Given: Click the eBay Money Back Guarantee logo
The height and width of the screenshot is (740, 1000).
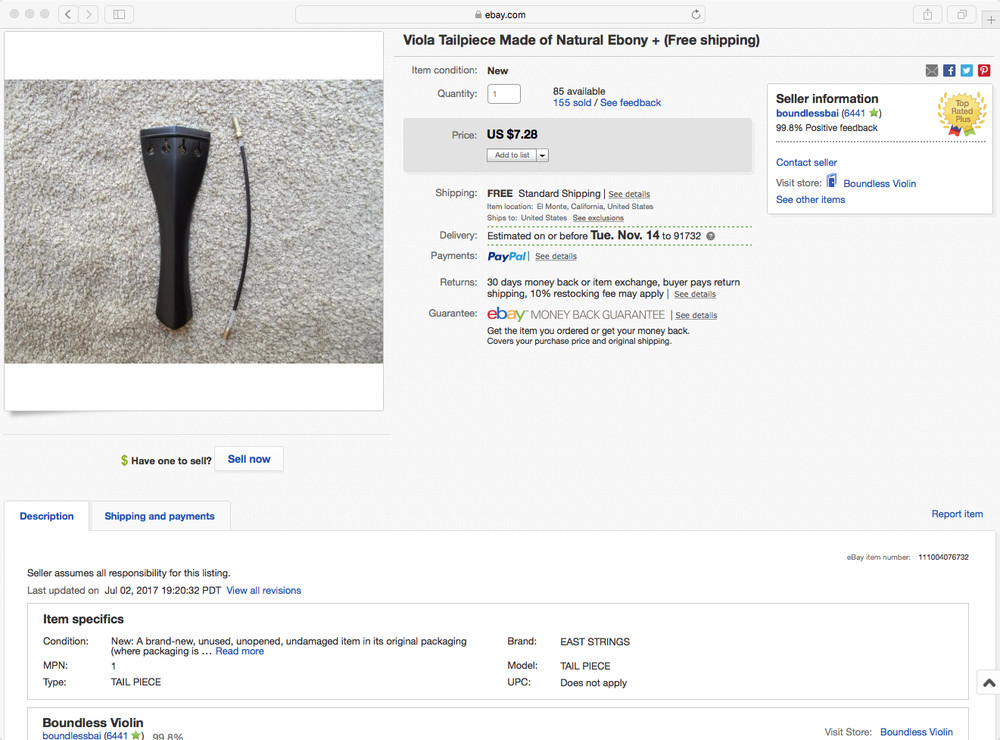Looking at the screenshot, I should click(507, 314).
